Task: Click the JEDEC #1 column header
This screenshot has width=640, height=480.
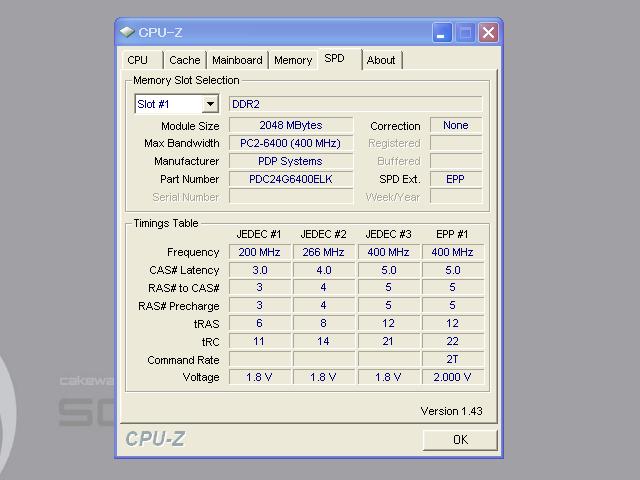Action: [x=259, y=234]
